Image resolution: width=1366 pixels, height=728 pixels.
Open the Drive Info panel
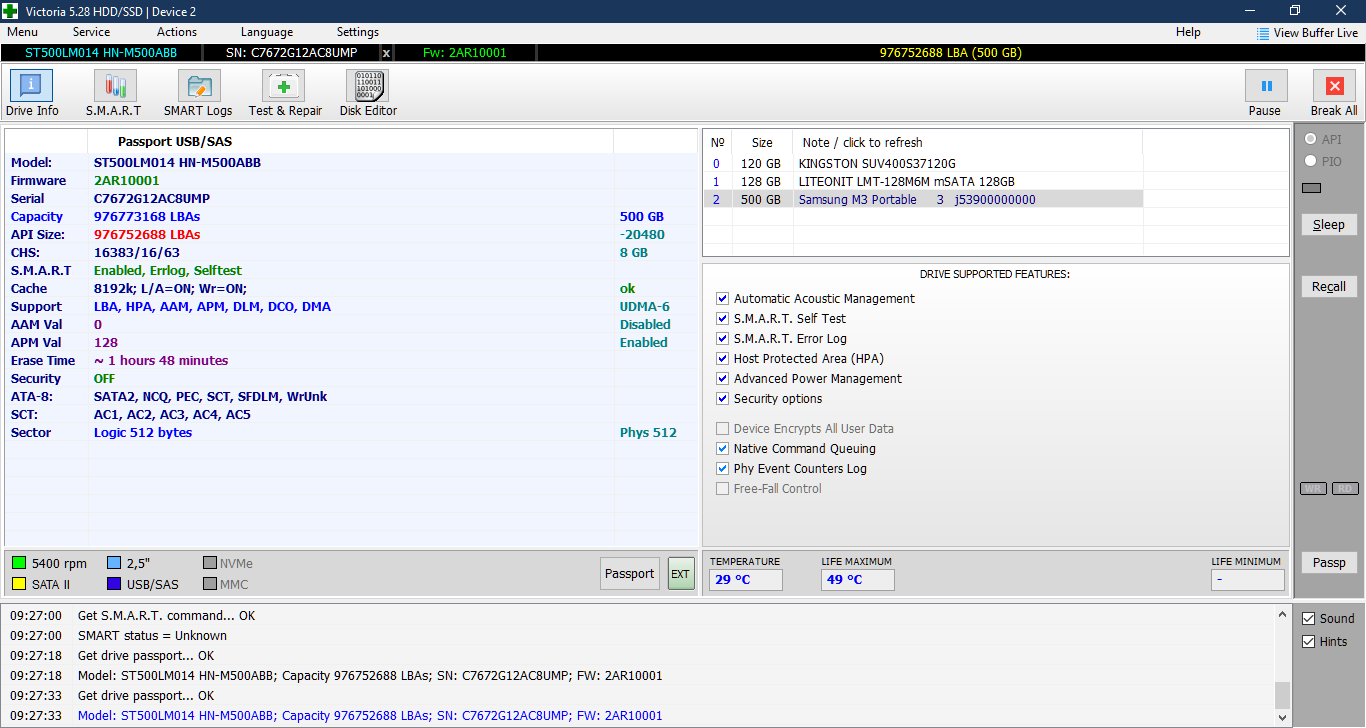32,94
